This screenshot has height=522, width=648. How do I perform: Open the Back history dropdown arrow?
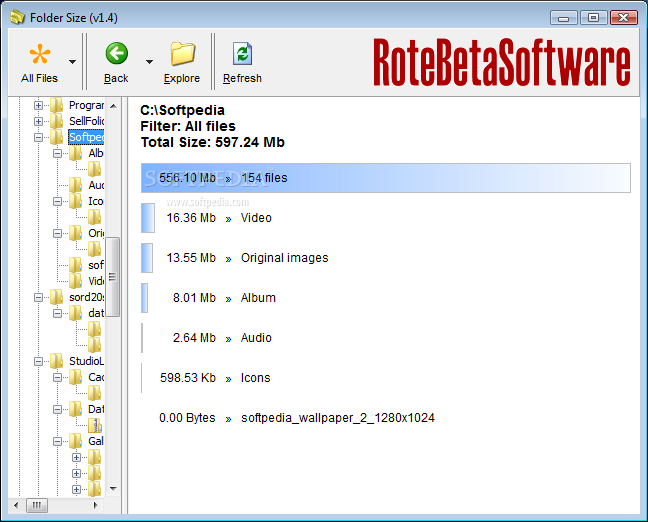149,62
